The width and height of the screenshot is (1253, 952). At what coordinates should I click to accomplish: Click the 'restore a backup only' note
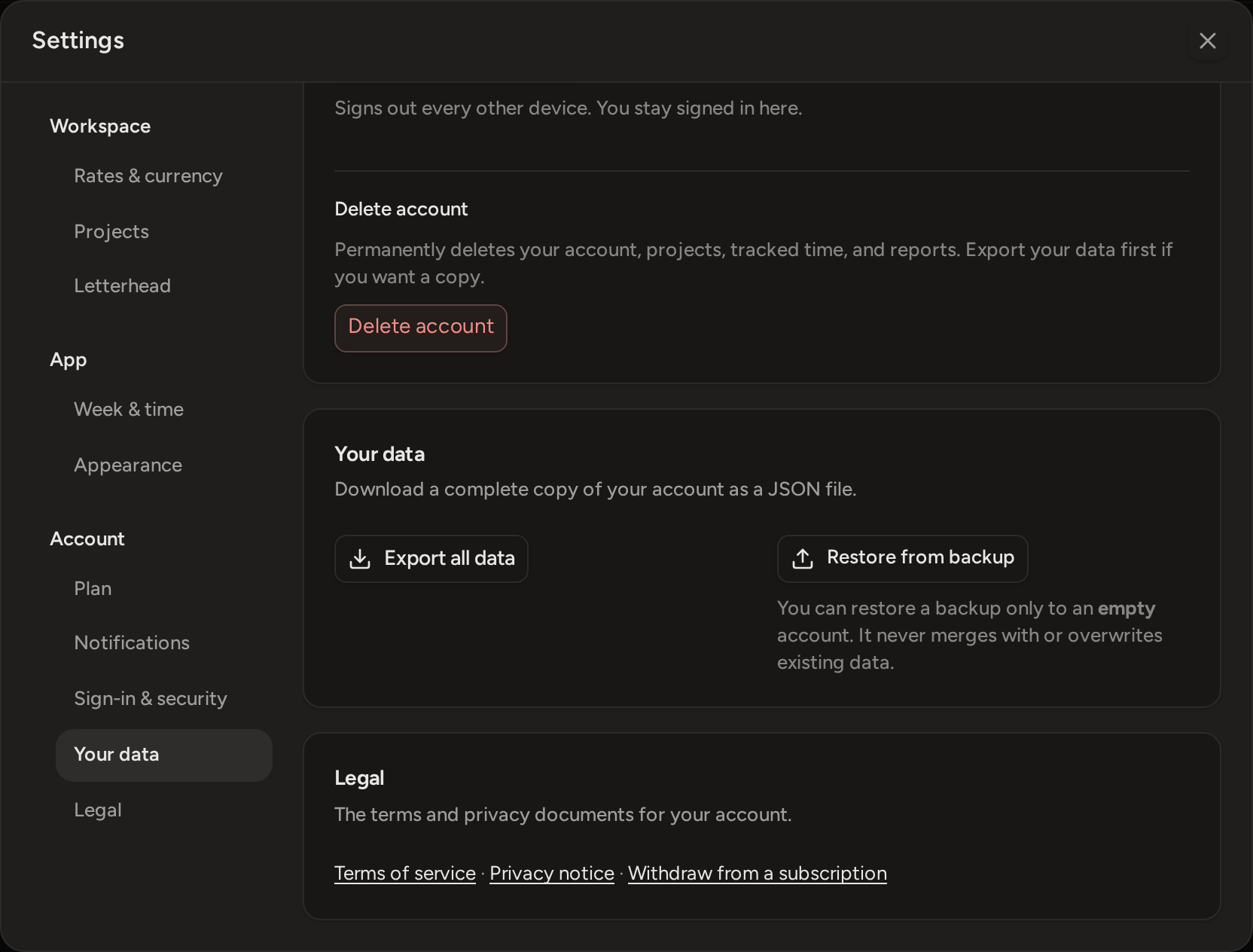[970, 635]
